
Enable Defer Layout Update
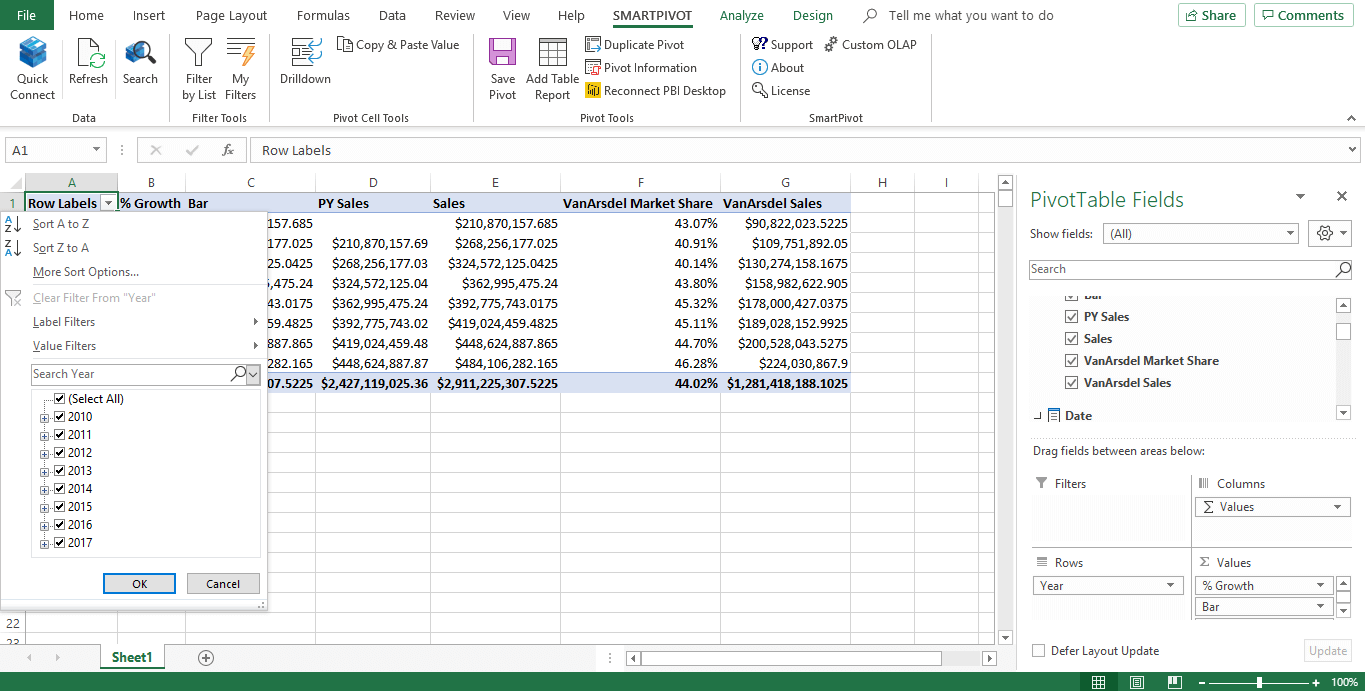pyautogui.click(x=1039, y=650)
